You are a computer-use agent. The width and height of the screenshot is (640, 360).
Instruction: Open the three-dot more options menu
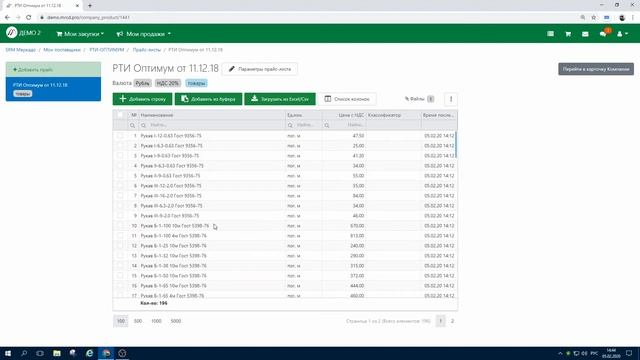pyautogui.click(x=451, y=99)
